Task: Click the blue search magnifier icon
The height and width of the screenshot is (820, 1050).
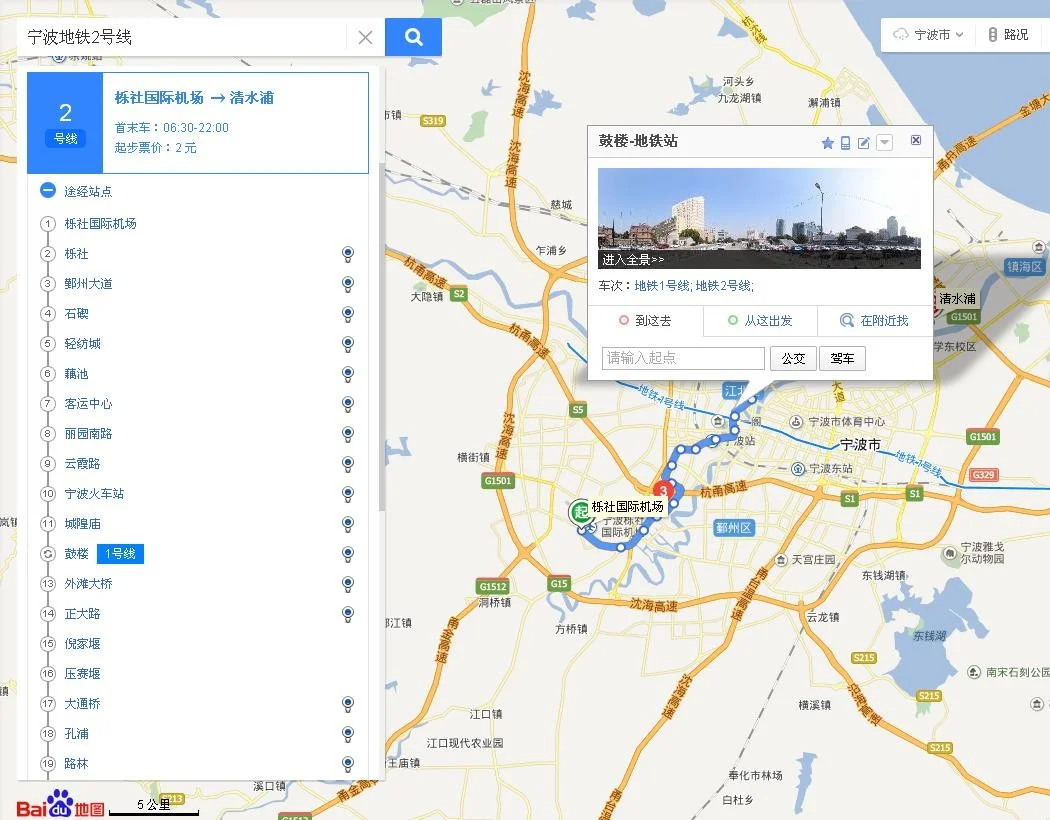Action: (x=413, y=36)
